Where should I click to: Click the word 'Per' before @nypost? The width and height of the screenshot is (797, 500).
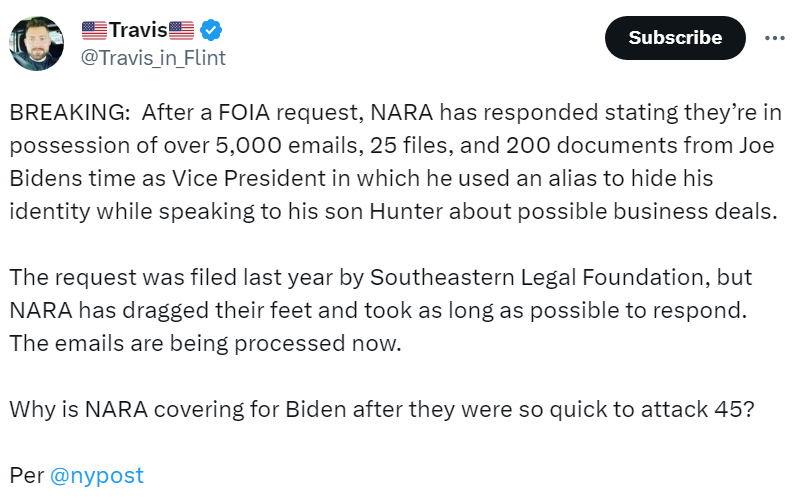click(26, 475)
